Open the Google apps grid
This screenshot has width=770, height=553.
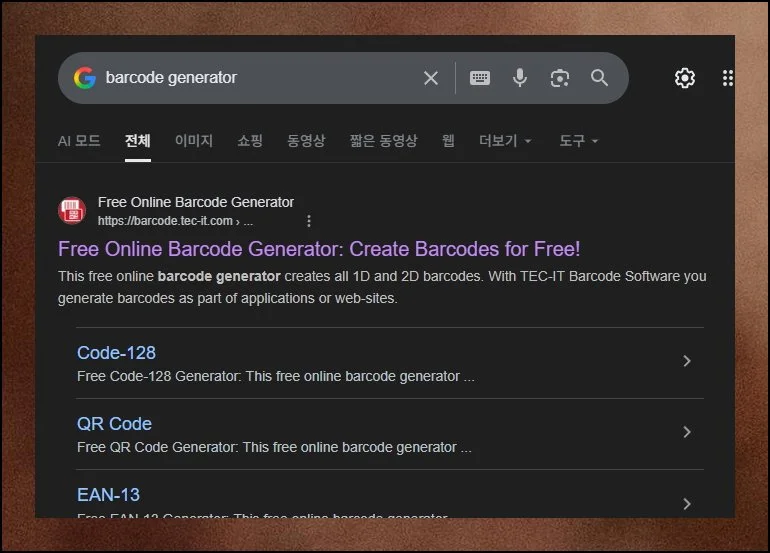727,78
